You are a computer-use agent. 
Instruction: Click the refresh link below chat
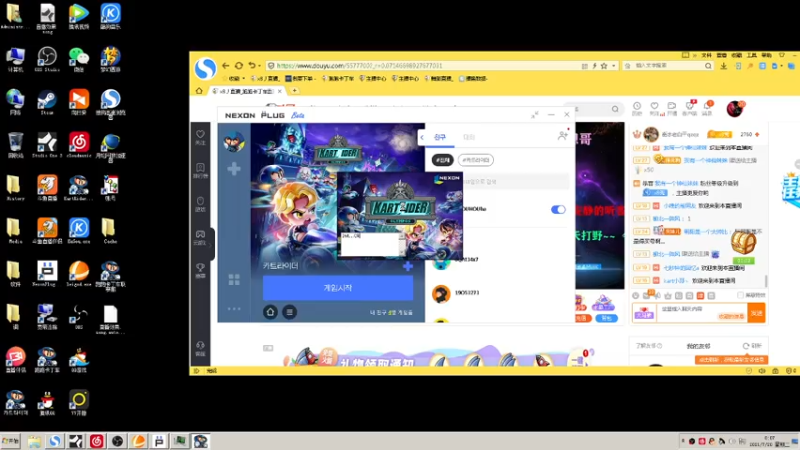(x=753, y=346)
